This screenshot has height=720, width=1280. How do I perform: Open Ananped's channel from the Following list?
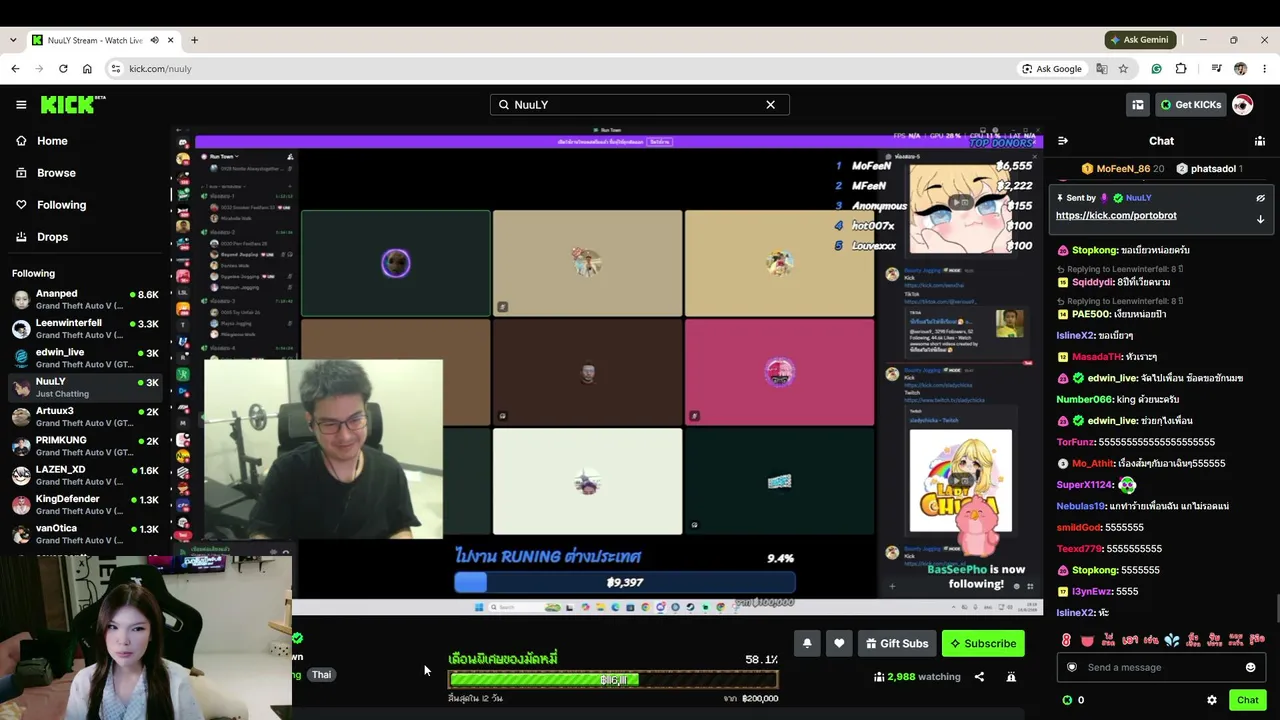coord(85,300)
